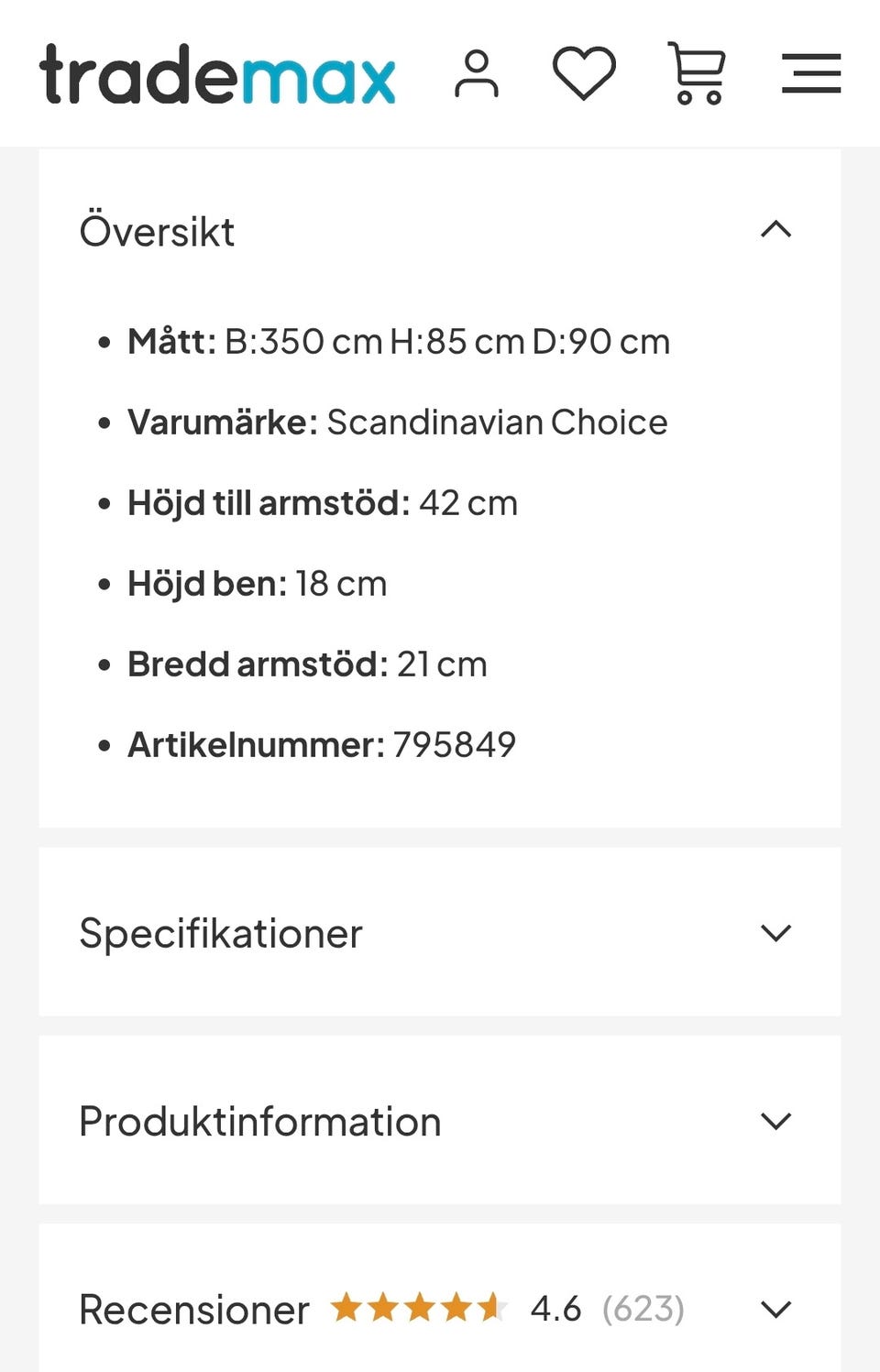This screenshot has width=880, height=1372.
Task: Expand the Specifikationer chevron arrow
Action: click(x=775, y=933)
